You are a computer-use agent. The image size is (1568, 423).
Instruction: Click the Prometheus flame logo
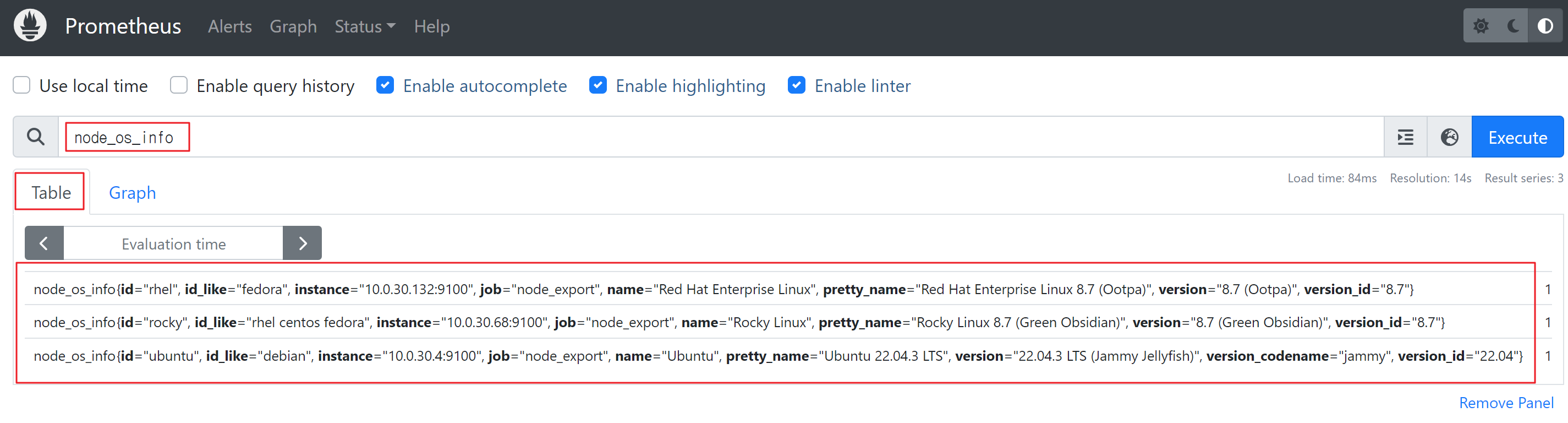(30, 25)
